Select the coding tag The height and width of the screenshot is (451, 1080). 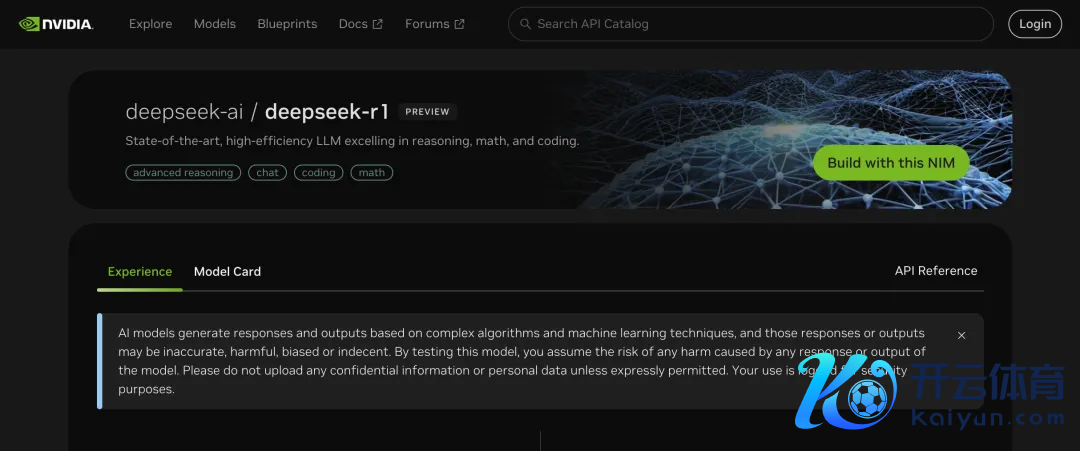(318, 173)
